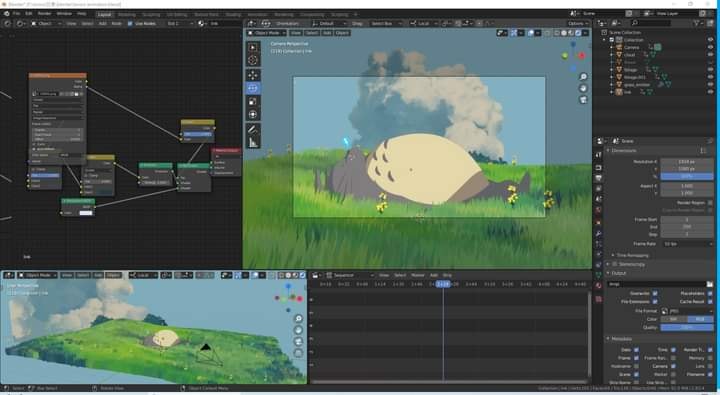Open the Render menu
The height and width of the screenshot is (395, 720).
pos(45,14)
